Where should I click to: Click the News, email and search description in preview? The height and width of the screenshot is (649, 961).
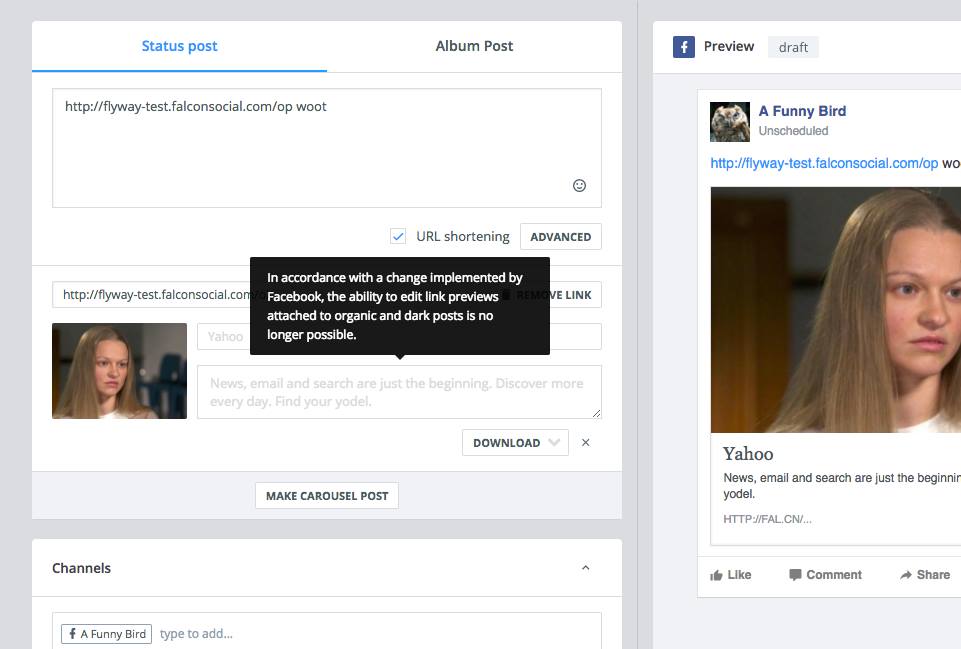click(842, 485)
